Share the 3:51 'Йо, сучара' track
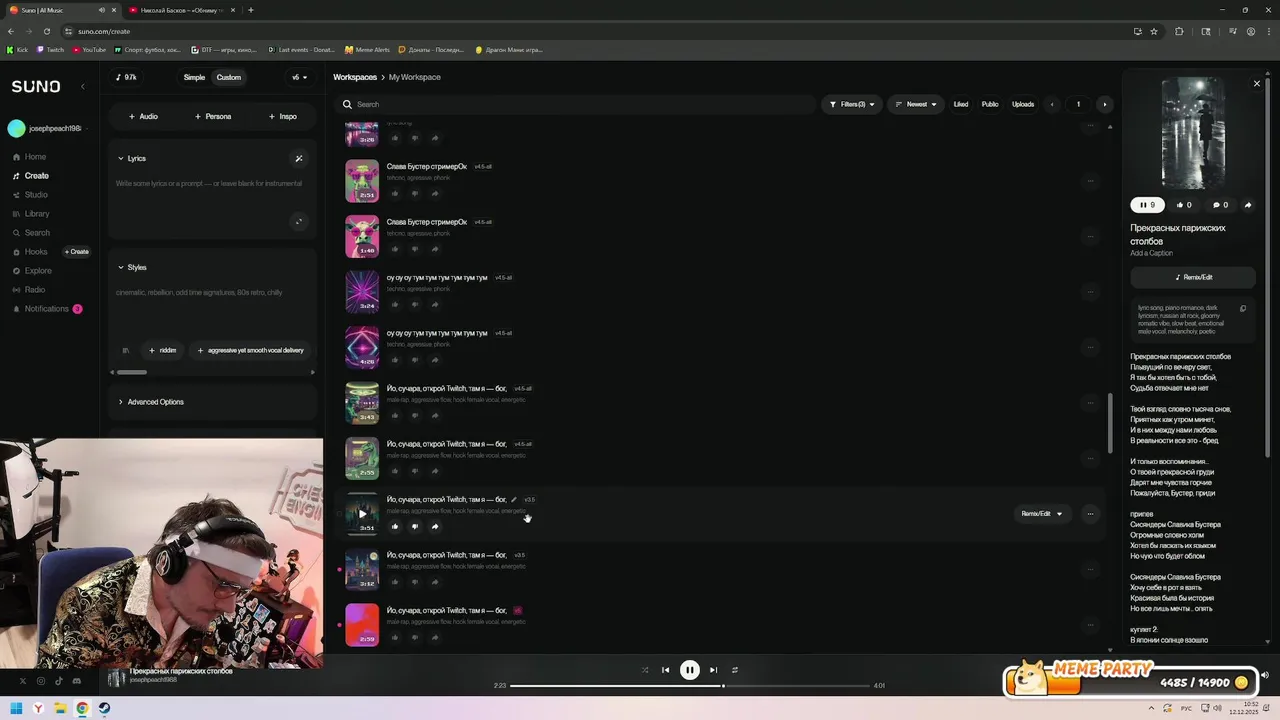The height and width of the screenshot is (720, 1280). (435, 526)
